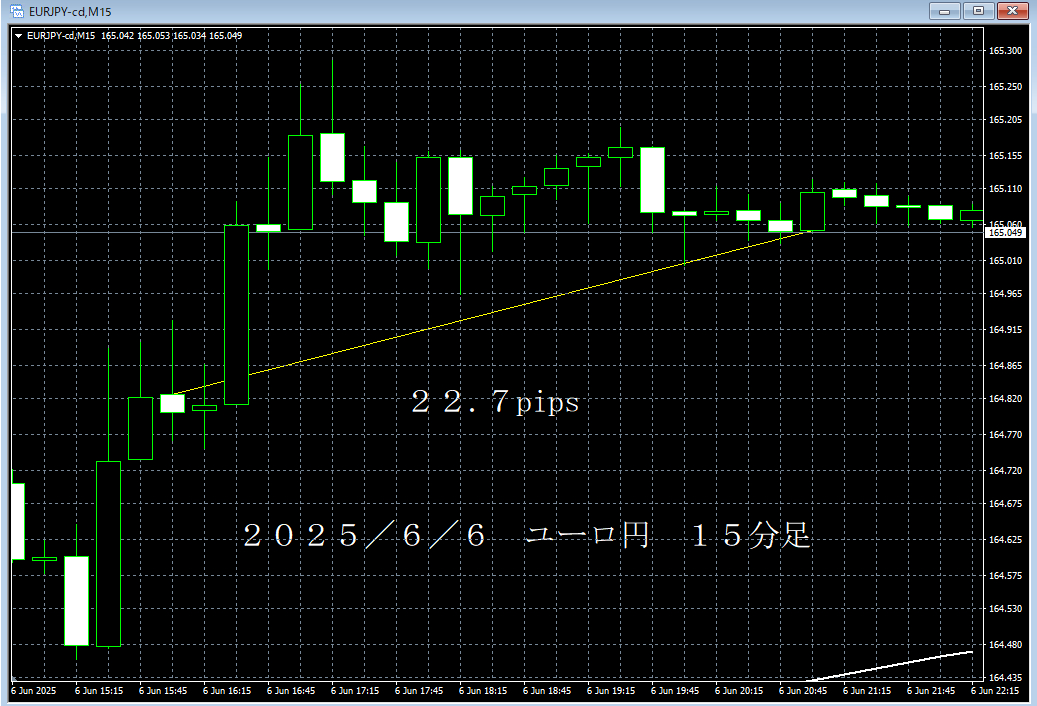
Task: Click the 22.7pips text label
Action: (x=492, y=403)
